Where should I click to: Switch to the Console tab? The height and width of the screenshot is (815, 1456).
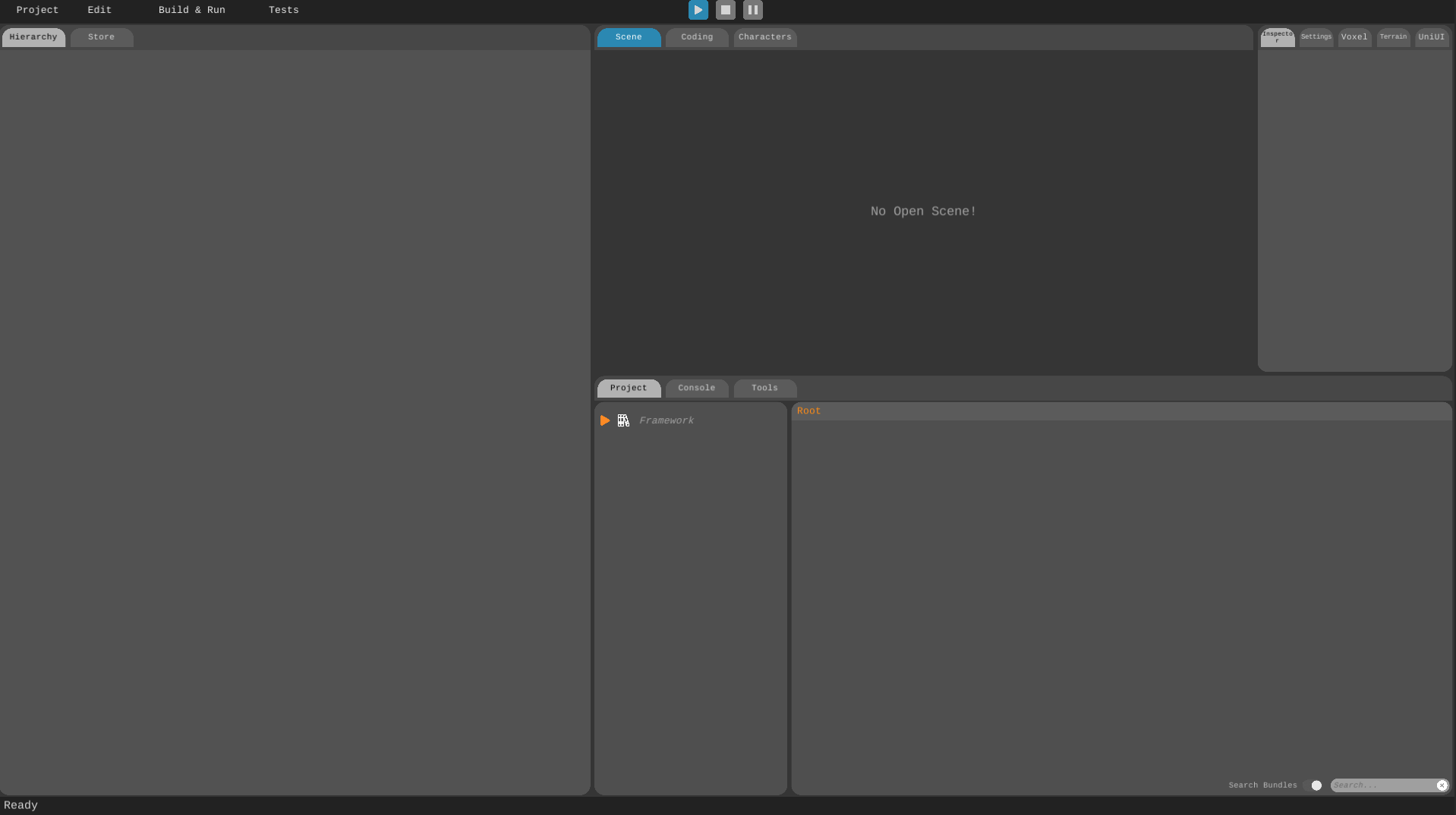coord(696,388)
